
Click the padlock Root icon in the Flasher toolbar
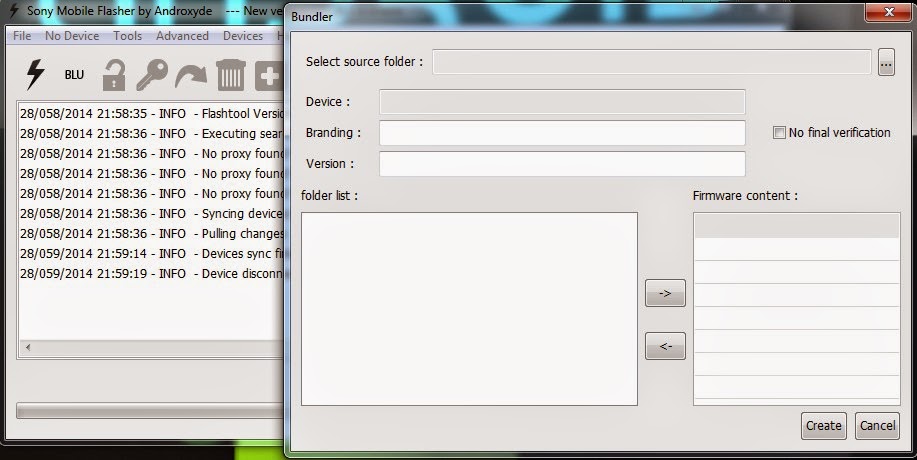(x=113, y=75)
